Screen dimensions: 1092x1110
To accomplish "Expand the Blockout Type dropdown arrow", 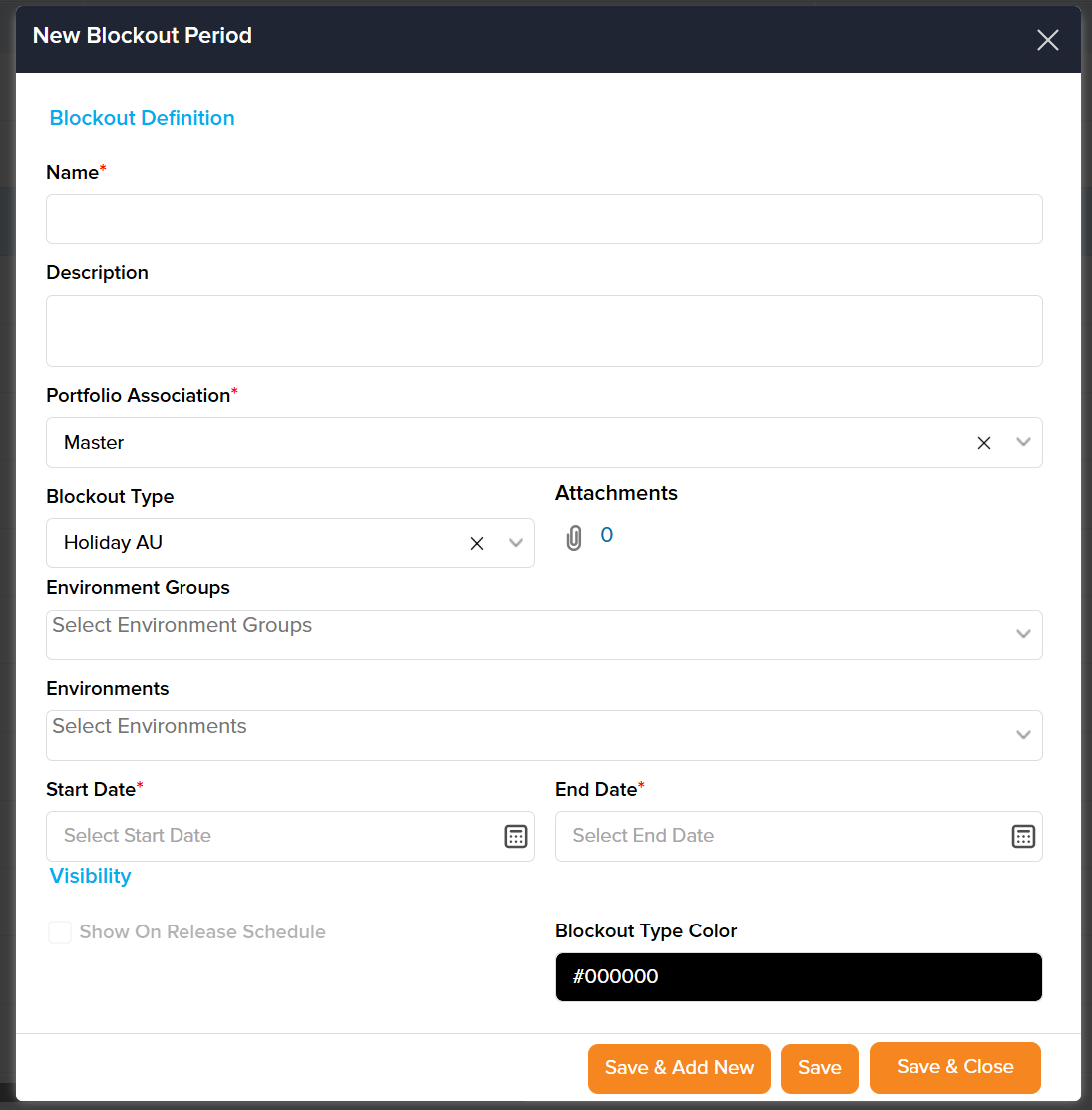I will coord(516,543).
